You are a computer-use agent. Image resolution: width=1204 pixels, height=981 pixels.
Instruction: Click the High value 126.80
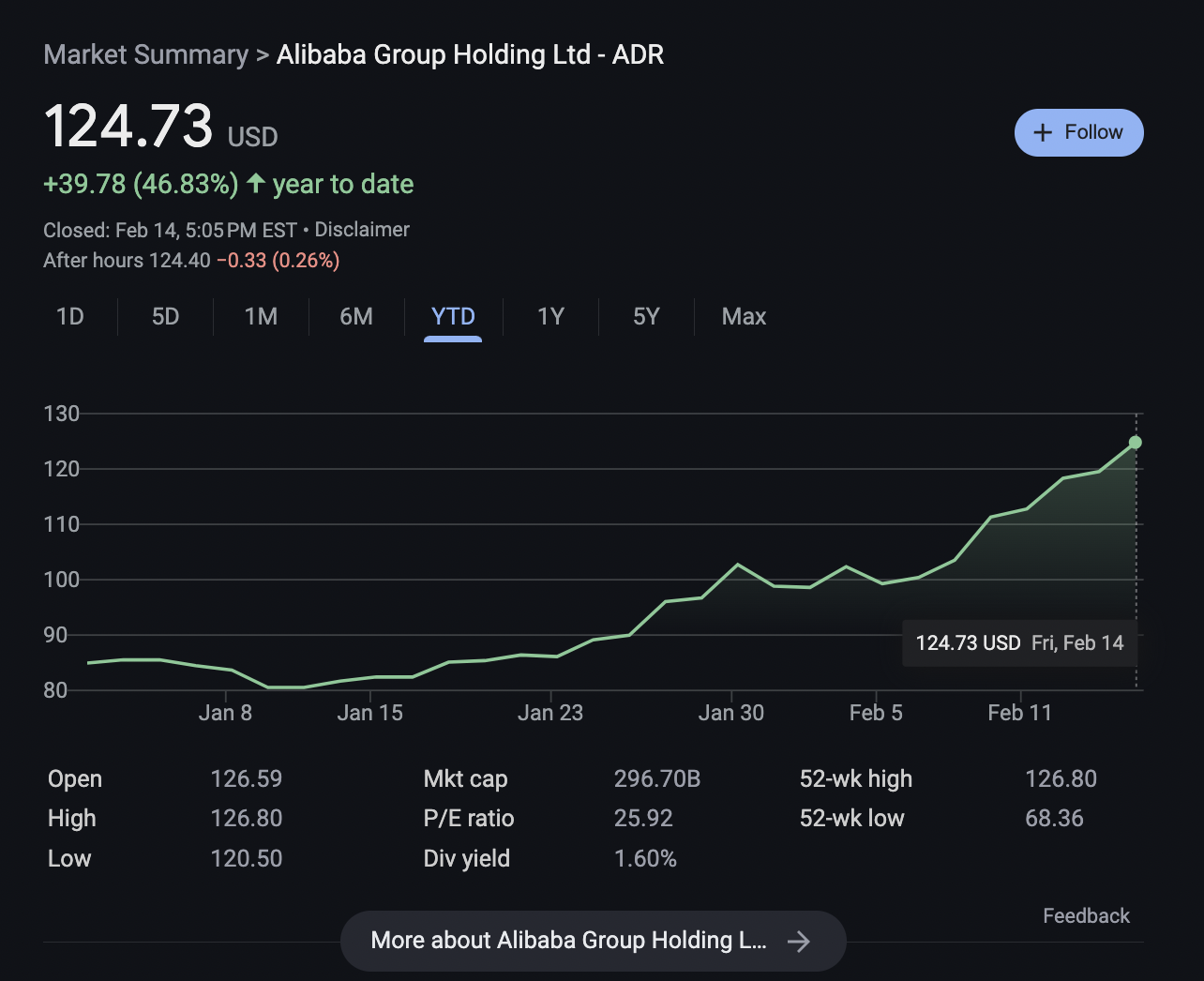[246, 818]
